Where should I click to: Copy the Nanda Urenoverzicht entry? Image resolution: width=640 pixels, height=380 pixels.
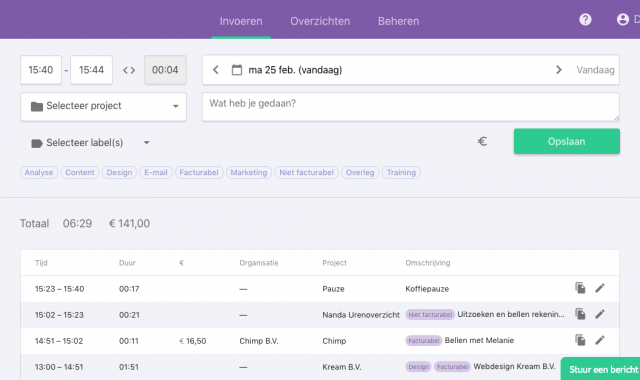[580, 314]
